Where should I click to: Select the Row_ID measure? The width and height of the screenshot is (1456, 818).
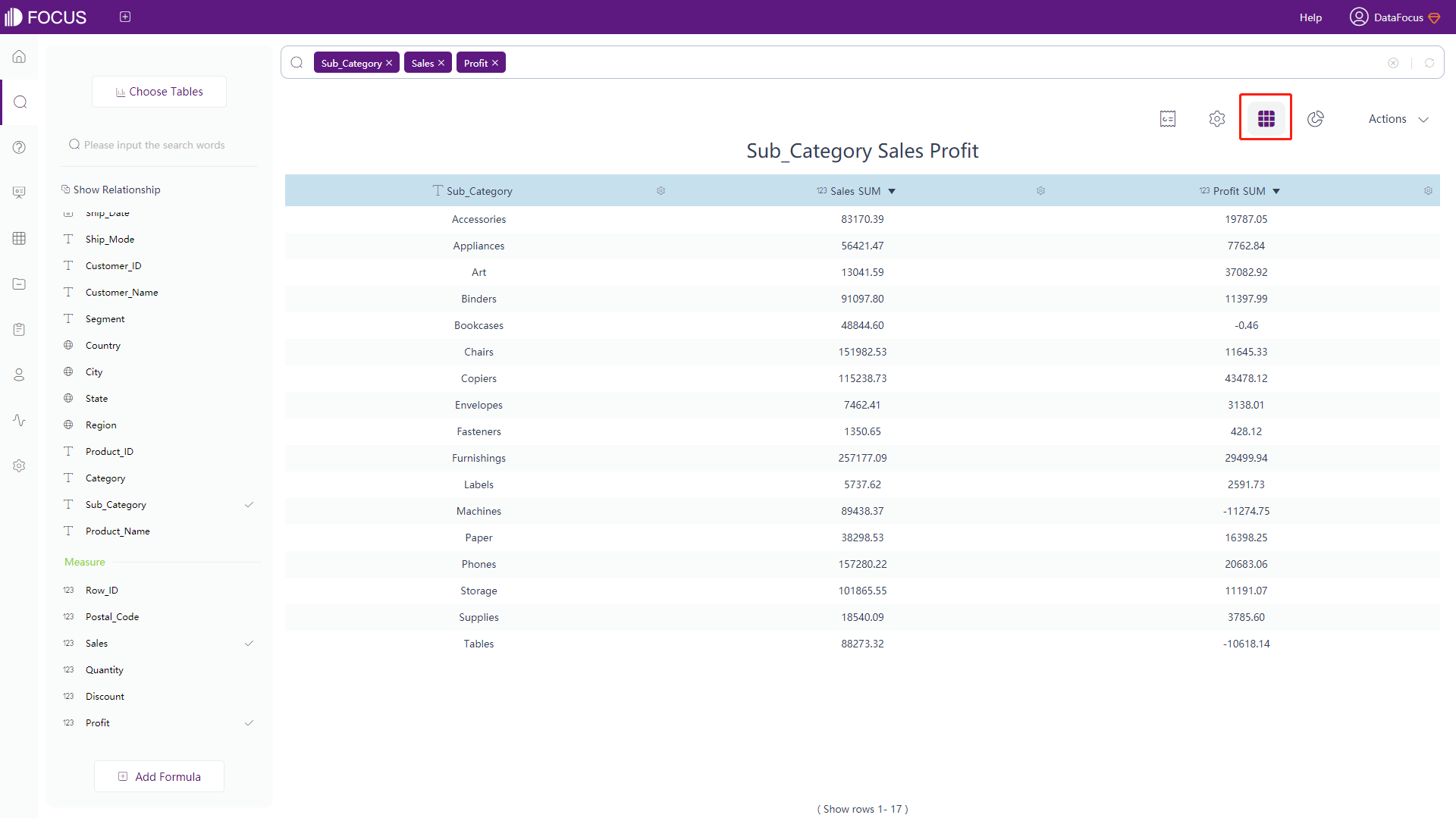(102, 591)
